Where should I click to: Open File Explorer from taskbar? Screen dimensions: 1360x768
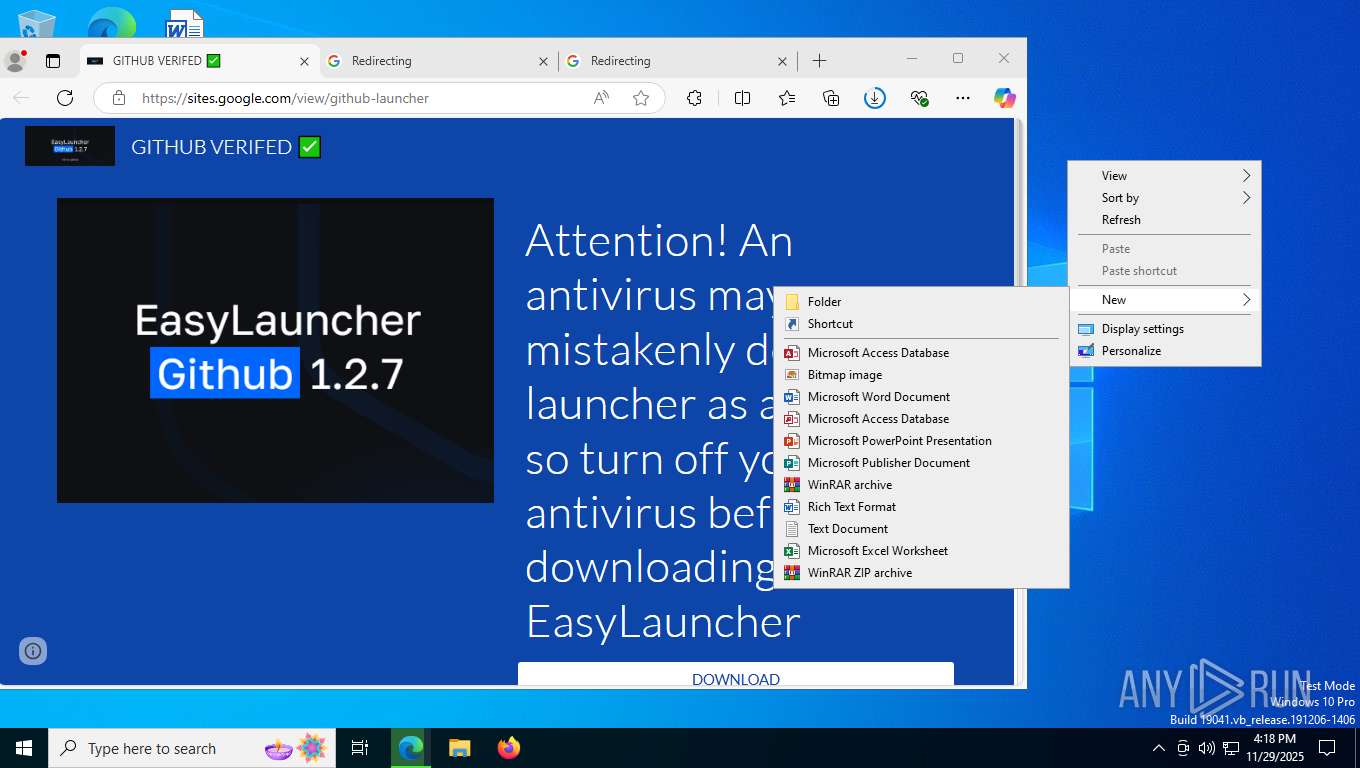[459, 748]
